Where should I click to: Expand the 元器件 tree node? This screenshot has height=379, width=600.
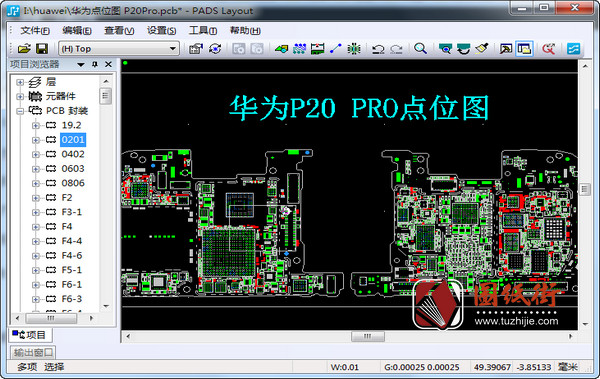[20, 96]
